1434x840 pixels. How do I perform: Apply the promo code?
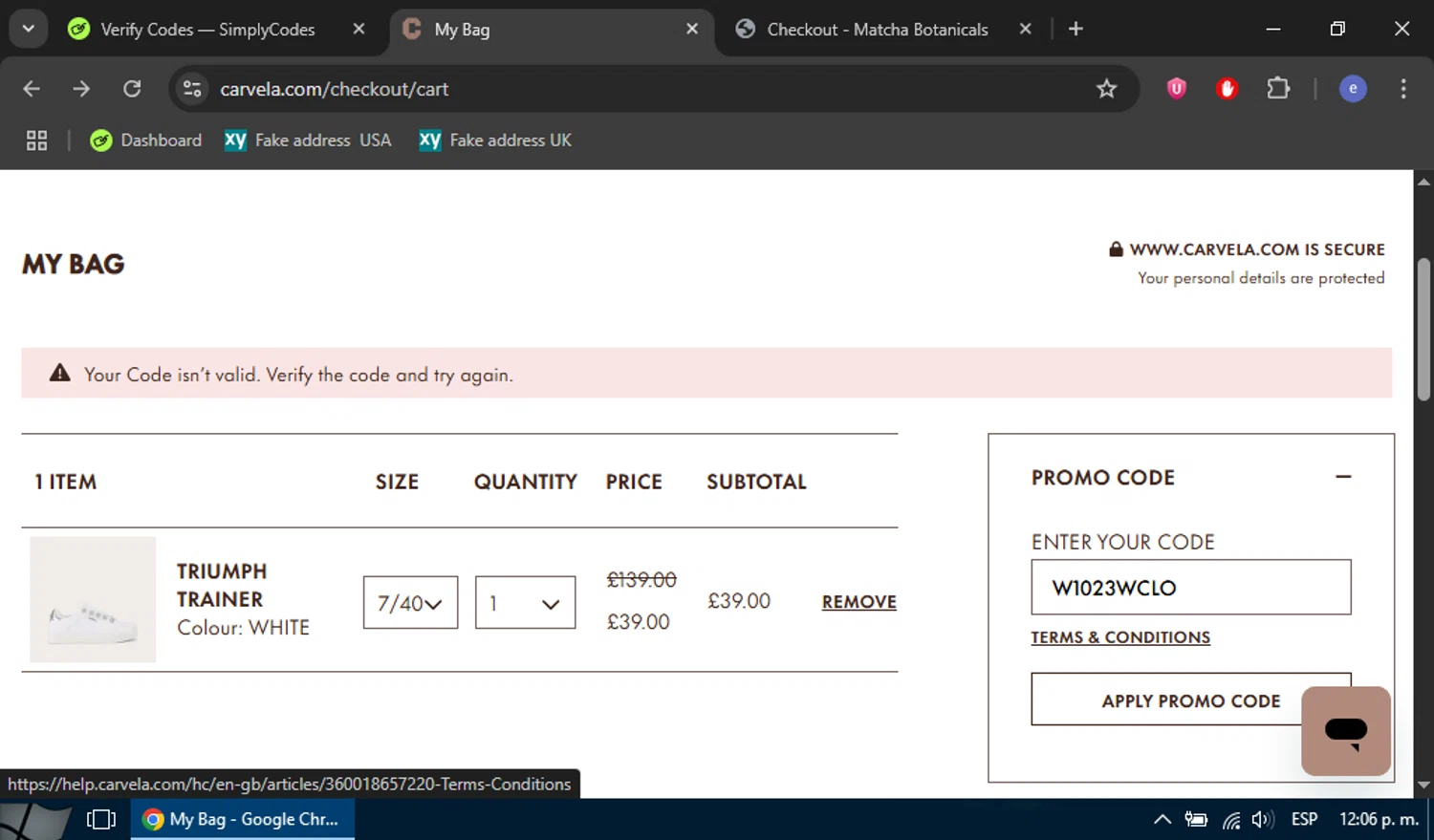[1191, 700]
